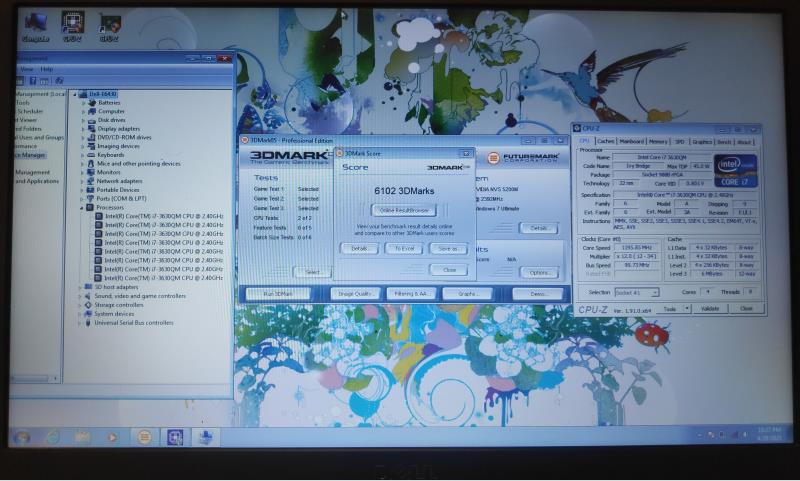Click the 6102 3DMarks score text
This screenshot has width=800, height=481.
(404, 191)
